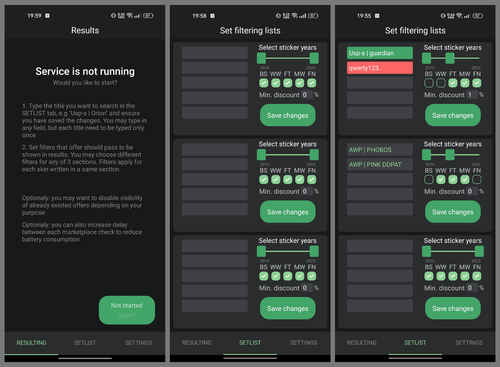Tap notification icon beside the 19:59 clock

pos(47,16)
